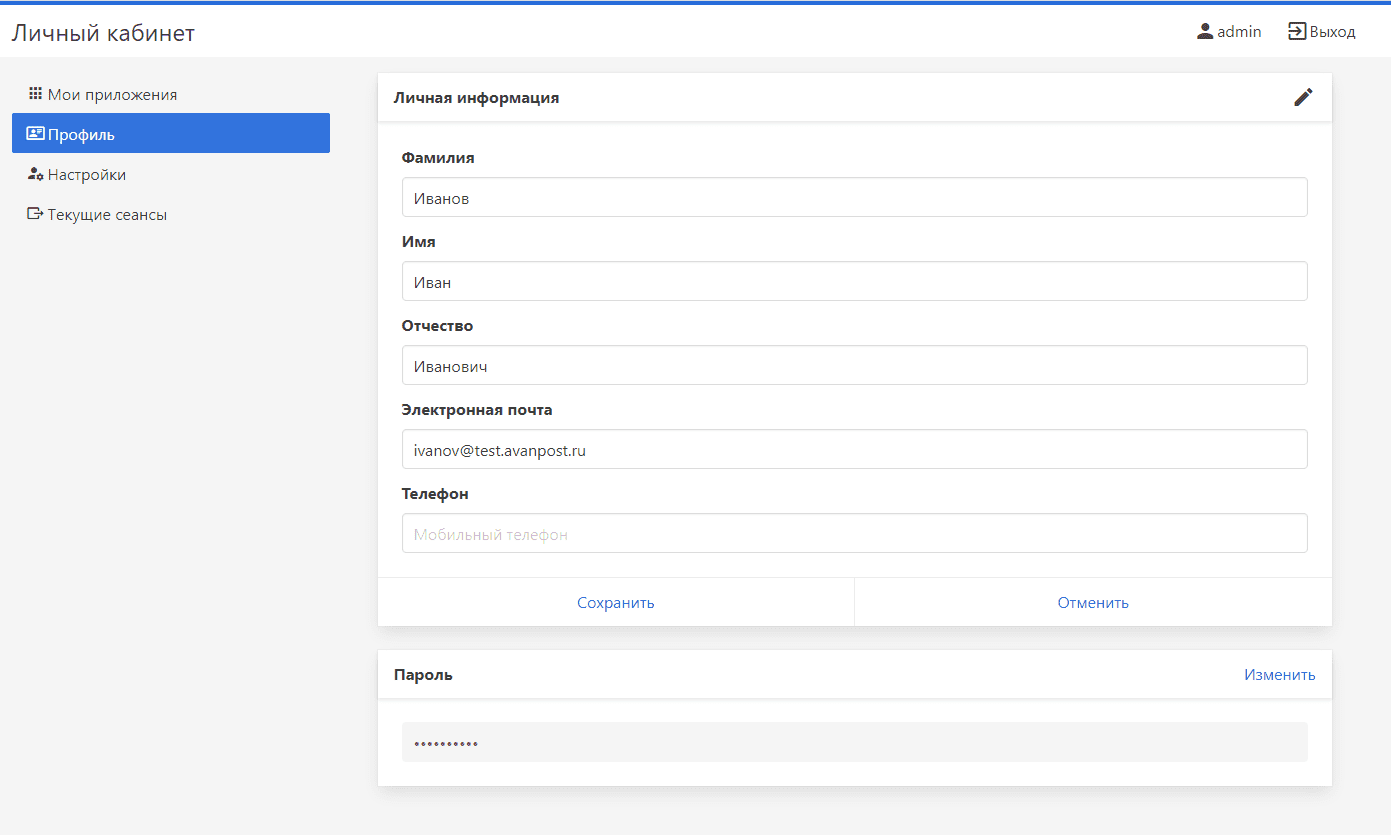Click the current sessions icon

pos(35,214)
